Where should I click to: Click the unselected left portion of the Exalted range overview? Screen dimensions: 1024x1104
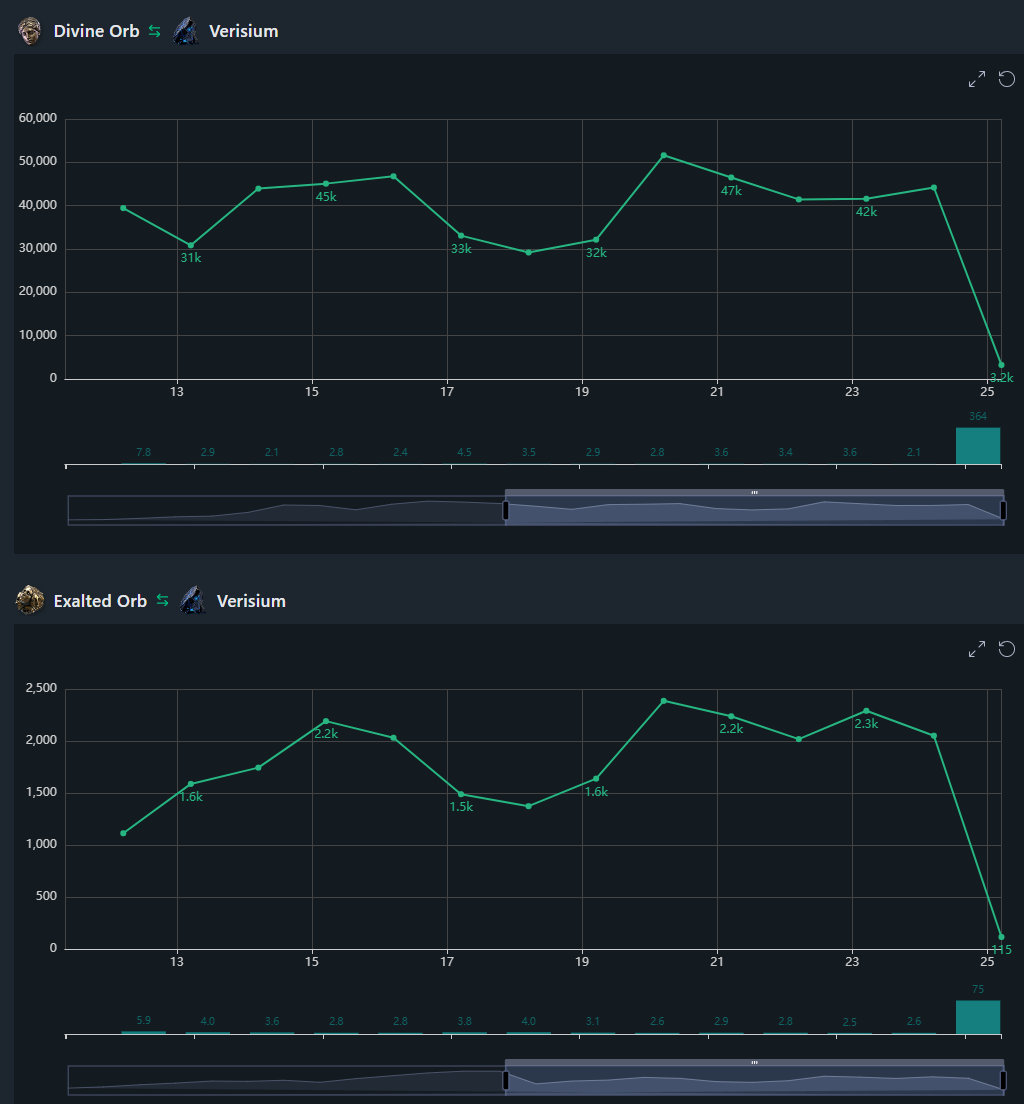[x=286, y=1080]
